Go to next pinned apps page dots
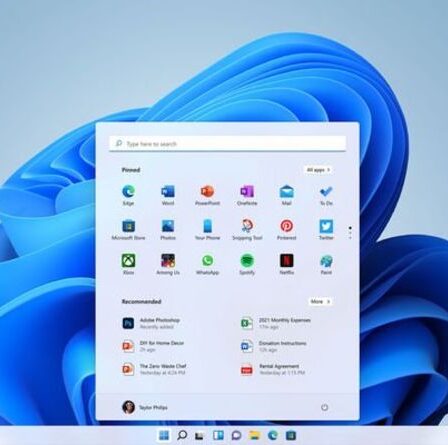 coord(350,233)
